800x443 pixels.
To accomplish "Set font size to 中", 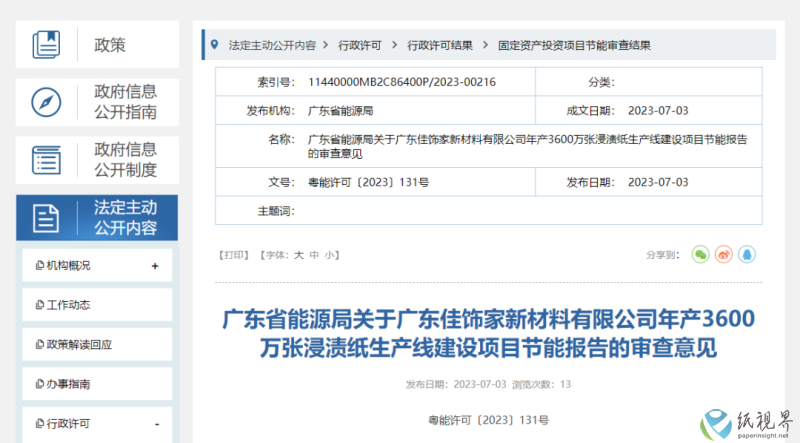I will pos(314,255).
